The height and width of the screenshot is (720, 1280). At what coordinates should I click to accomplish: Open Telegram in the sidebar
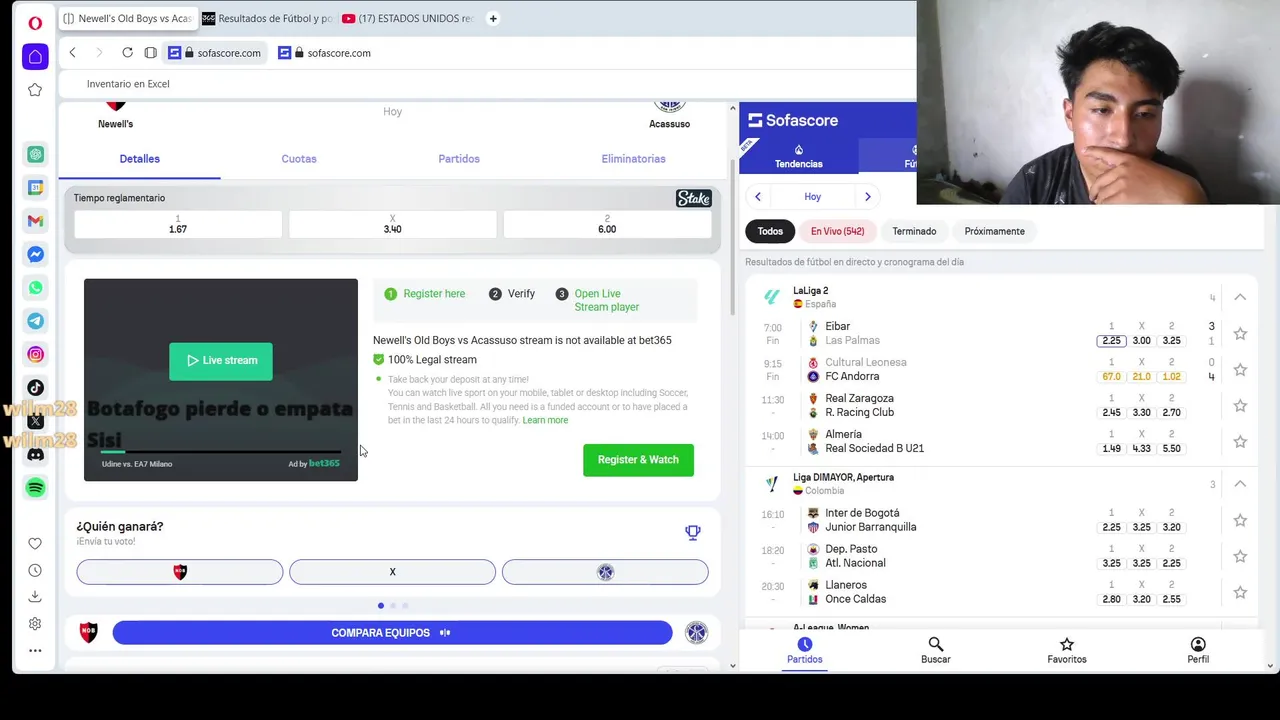[35, 321]
